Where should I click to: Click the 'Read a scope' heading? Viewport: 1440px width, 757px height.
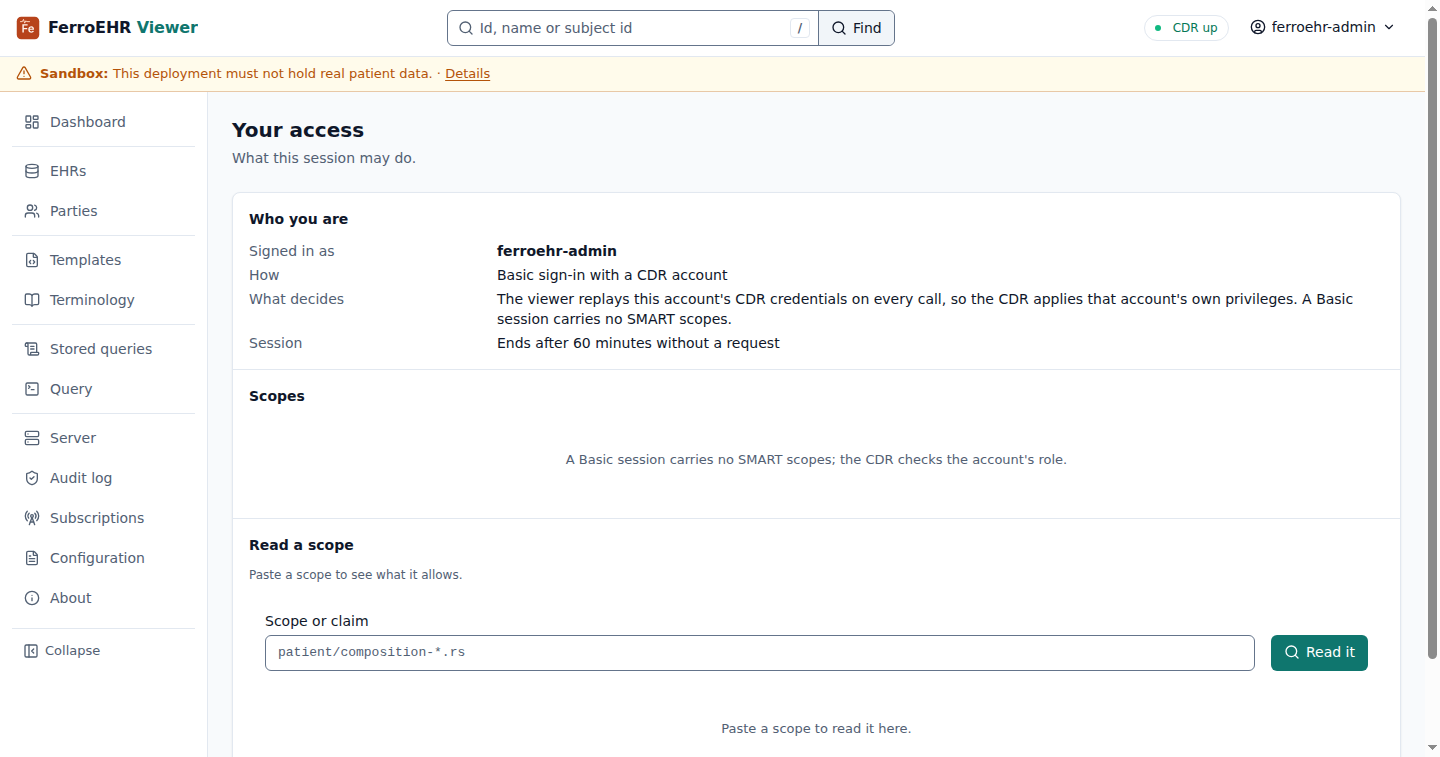coord(301,545)
